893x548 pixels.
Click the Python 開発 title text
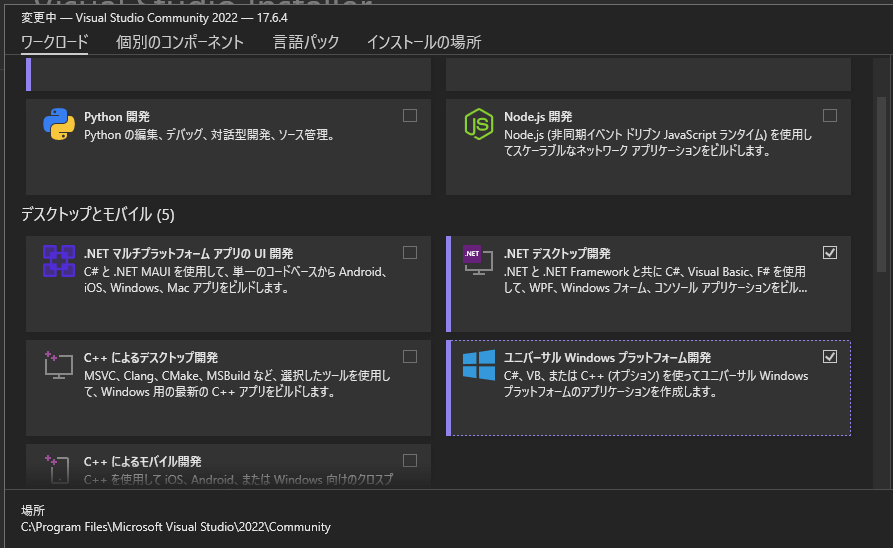(117, 117)
